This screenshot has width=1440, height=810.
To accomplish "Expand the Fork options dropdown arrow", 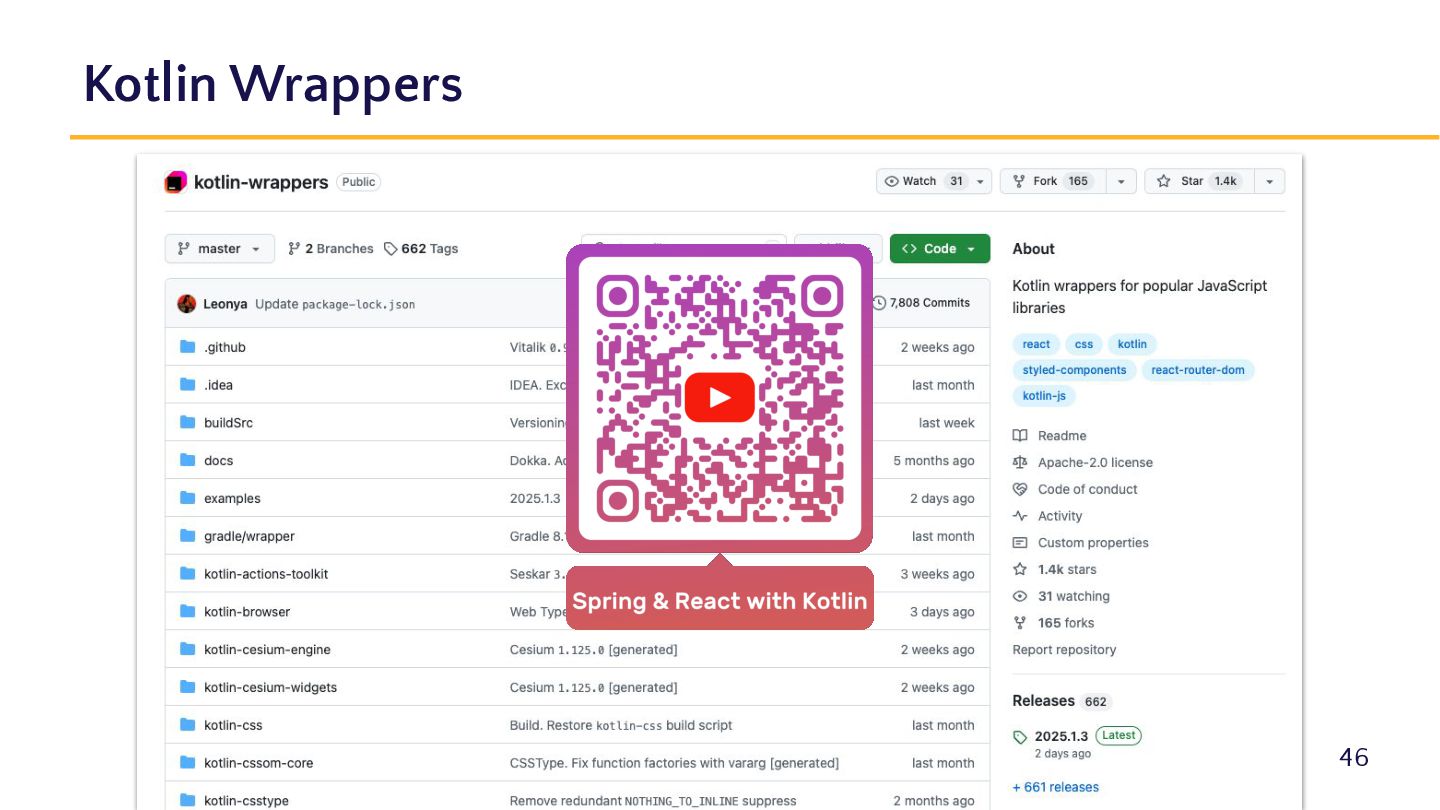I will 1121,181.
